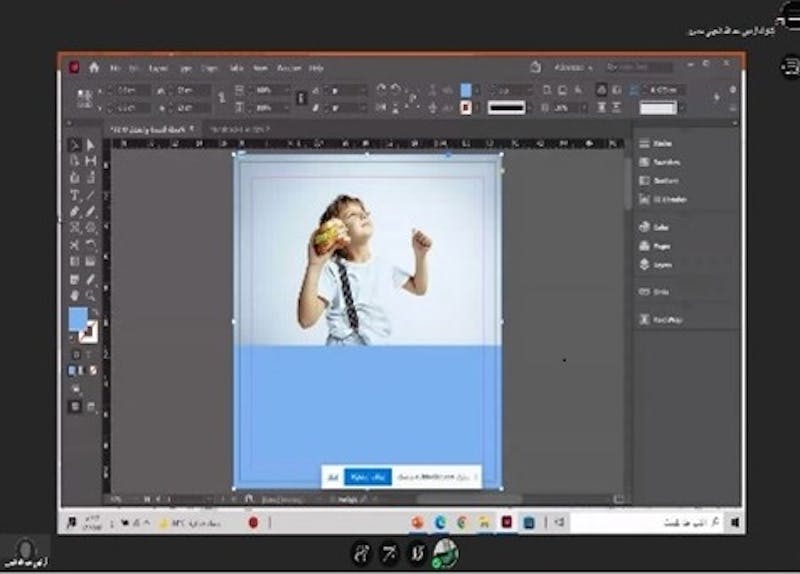The height and width of the screenshot is (574, 800).
Task: Open the Help menu
Action: point(316,68)
